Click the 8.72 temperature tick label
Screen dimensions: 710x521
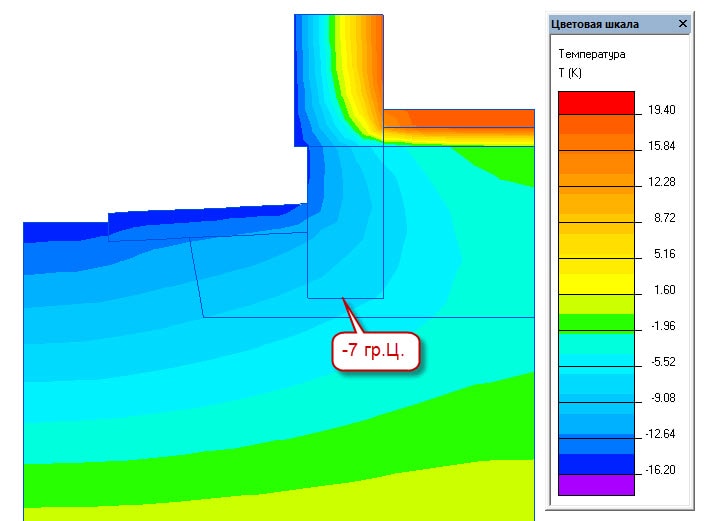[x=662, y=218]
